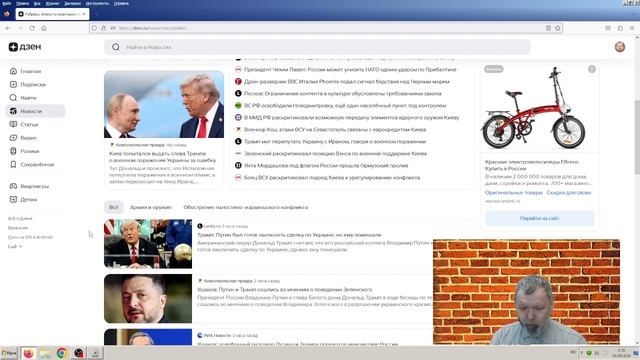This screenshot has width=640, height=360.
Task: Toggle reader view in the address bar
Action: (548, 28)
